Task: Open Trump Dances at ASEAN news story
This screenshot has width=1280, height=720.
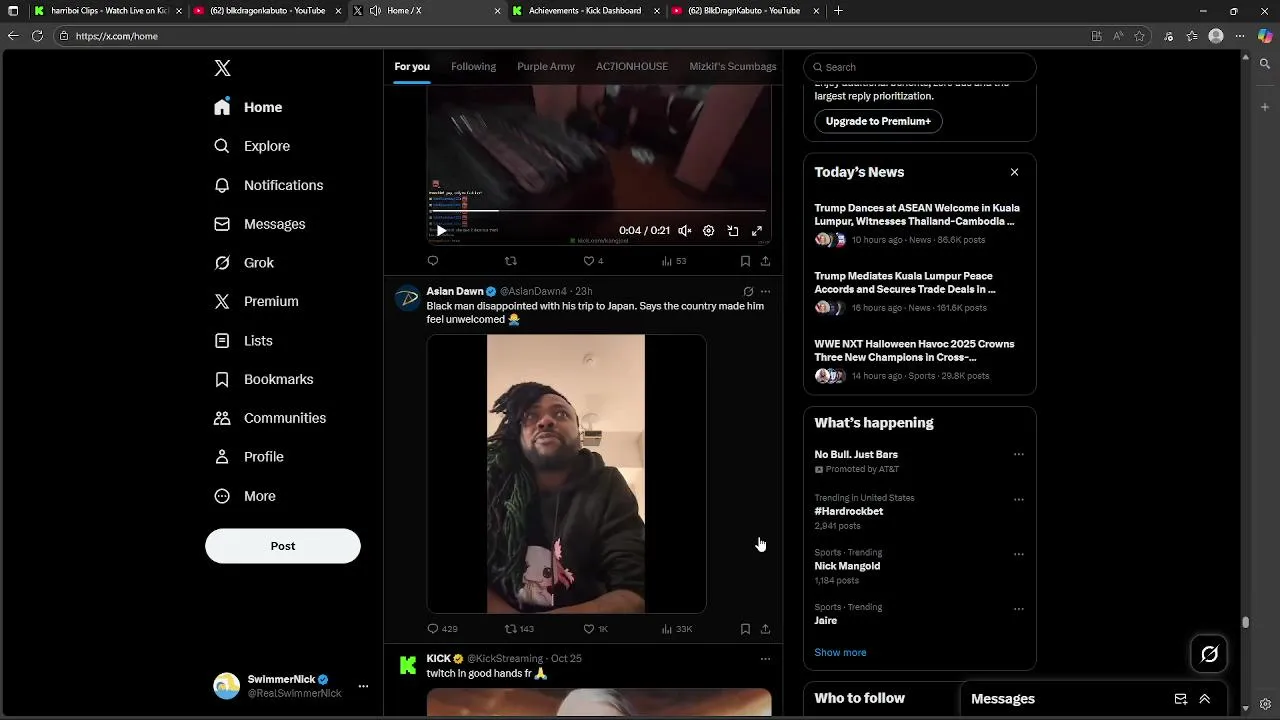Action: [x=919, y=223]
